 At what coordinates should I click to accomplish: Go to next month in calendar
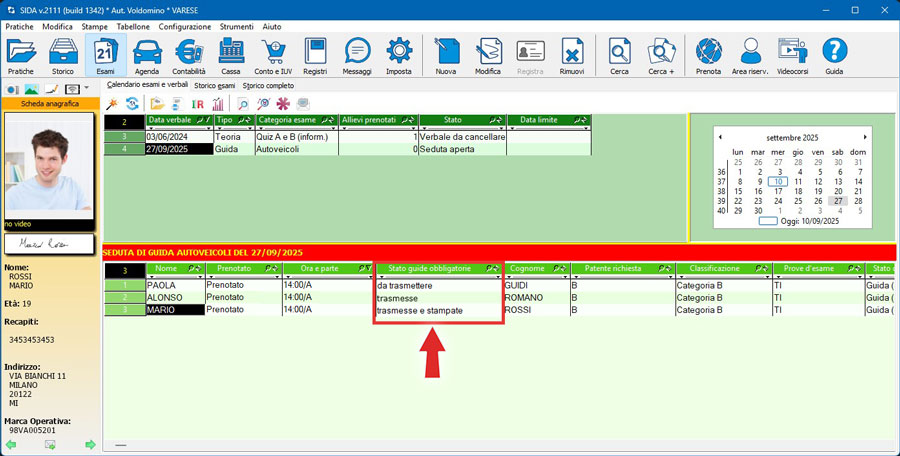(864, 137)
